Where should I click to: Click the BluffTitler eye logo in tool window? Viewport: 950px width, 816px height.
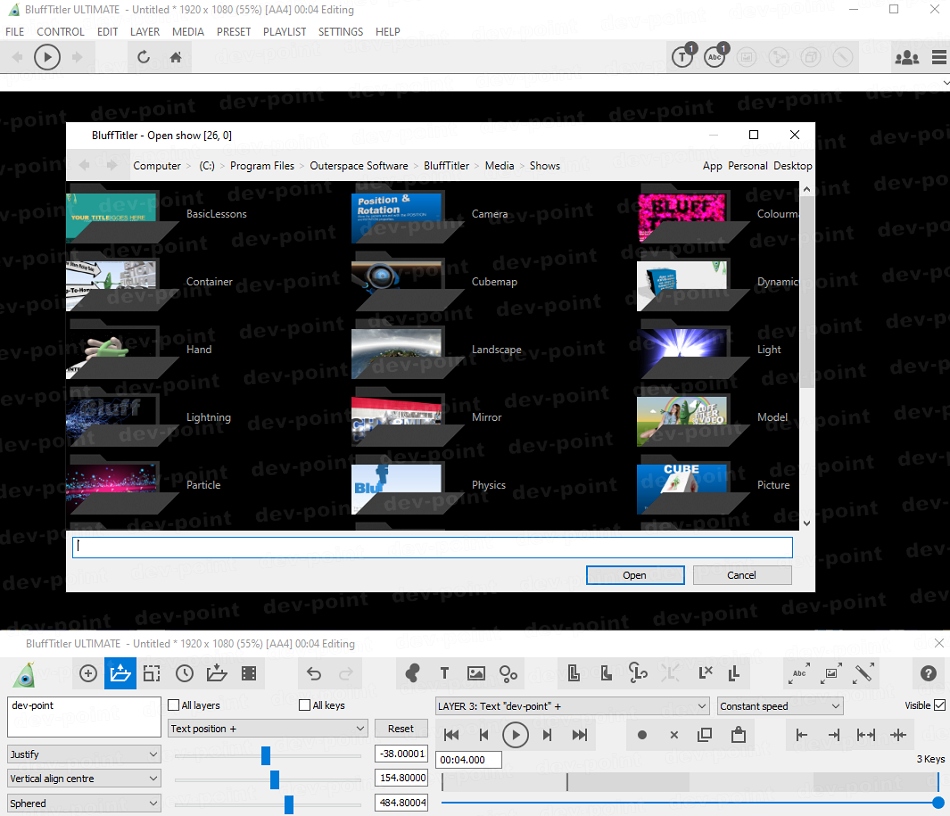point(25,674)
